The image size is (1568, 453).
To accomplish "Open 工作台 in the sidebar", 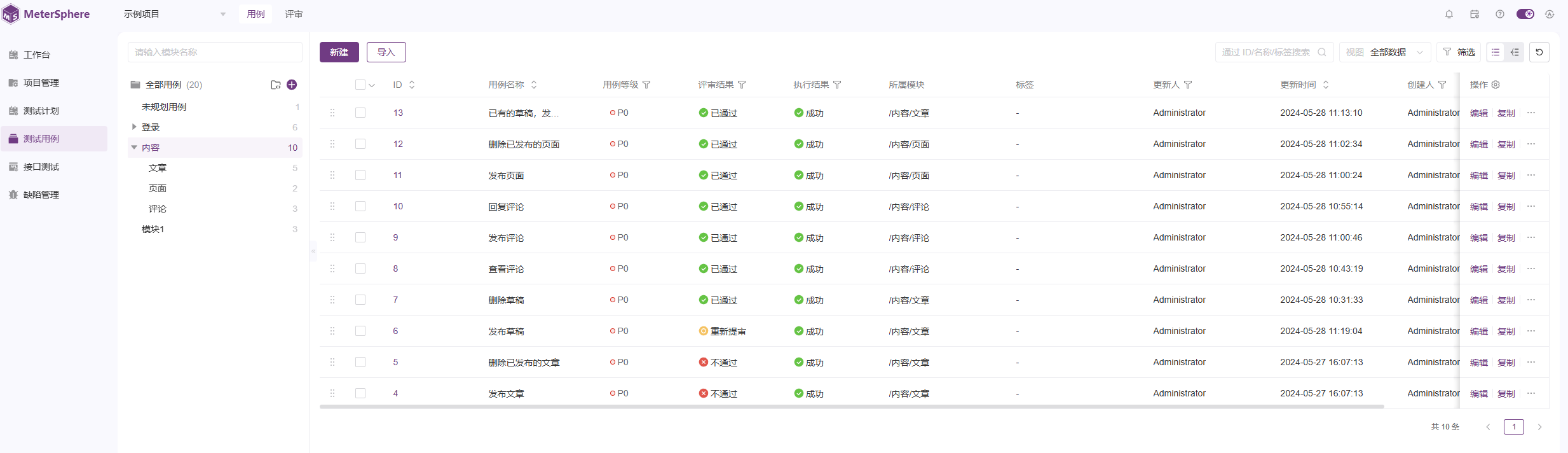I will [54, 55].
